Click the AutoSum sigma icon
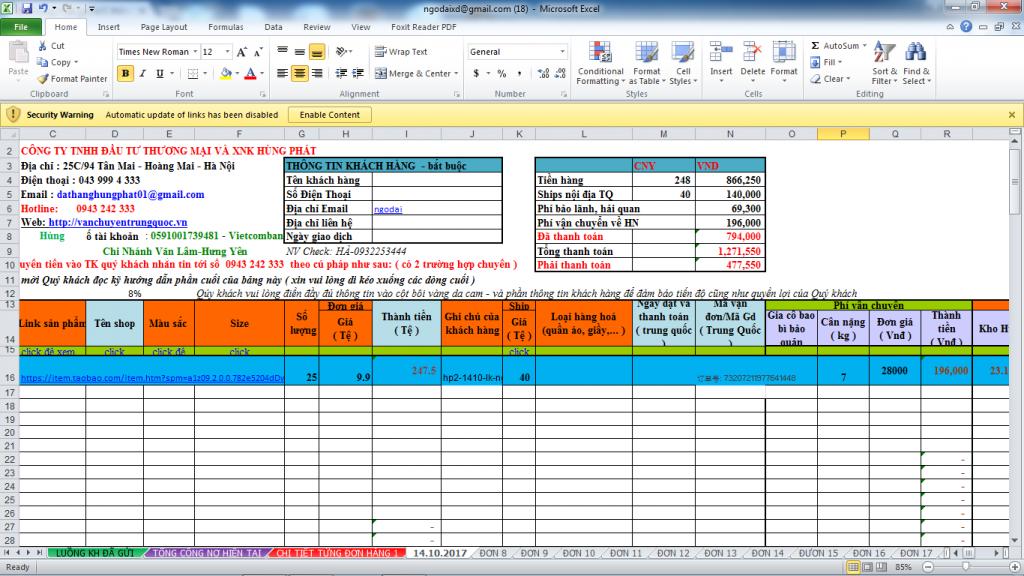 [x=815, y=46]
